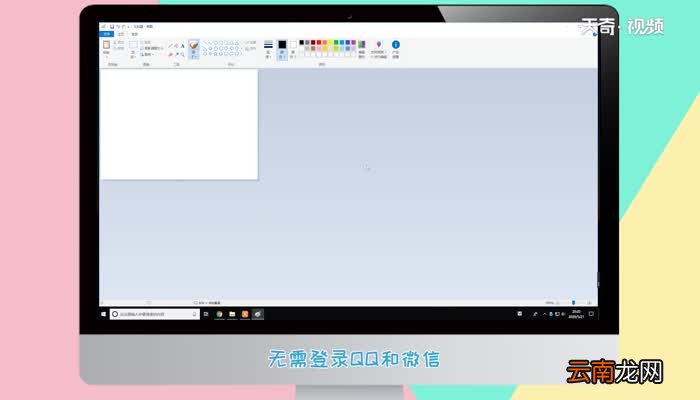Select the Fill with color bucket tool

(176, 46)
